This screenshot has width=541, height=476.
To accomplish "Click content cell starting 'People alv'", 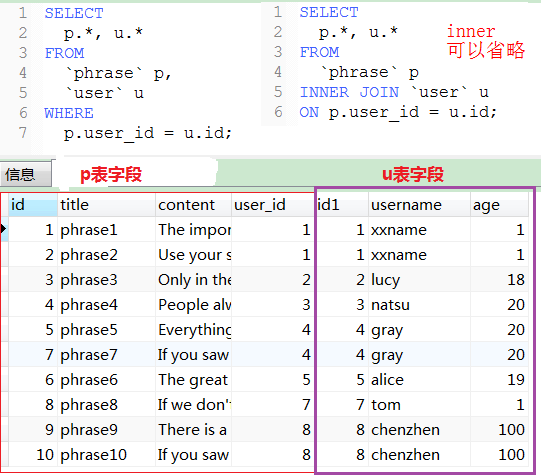I will [x=193, y=305].
